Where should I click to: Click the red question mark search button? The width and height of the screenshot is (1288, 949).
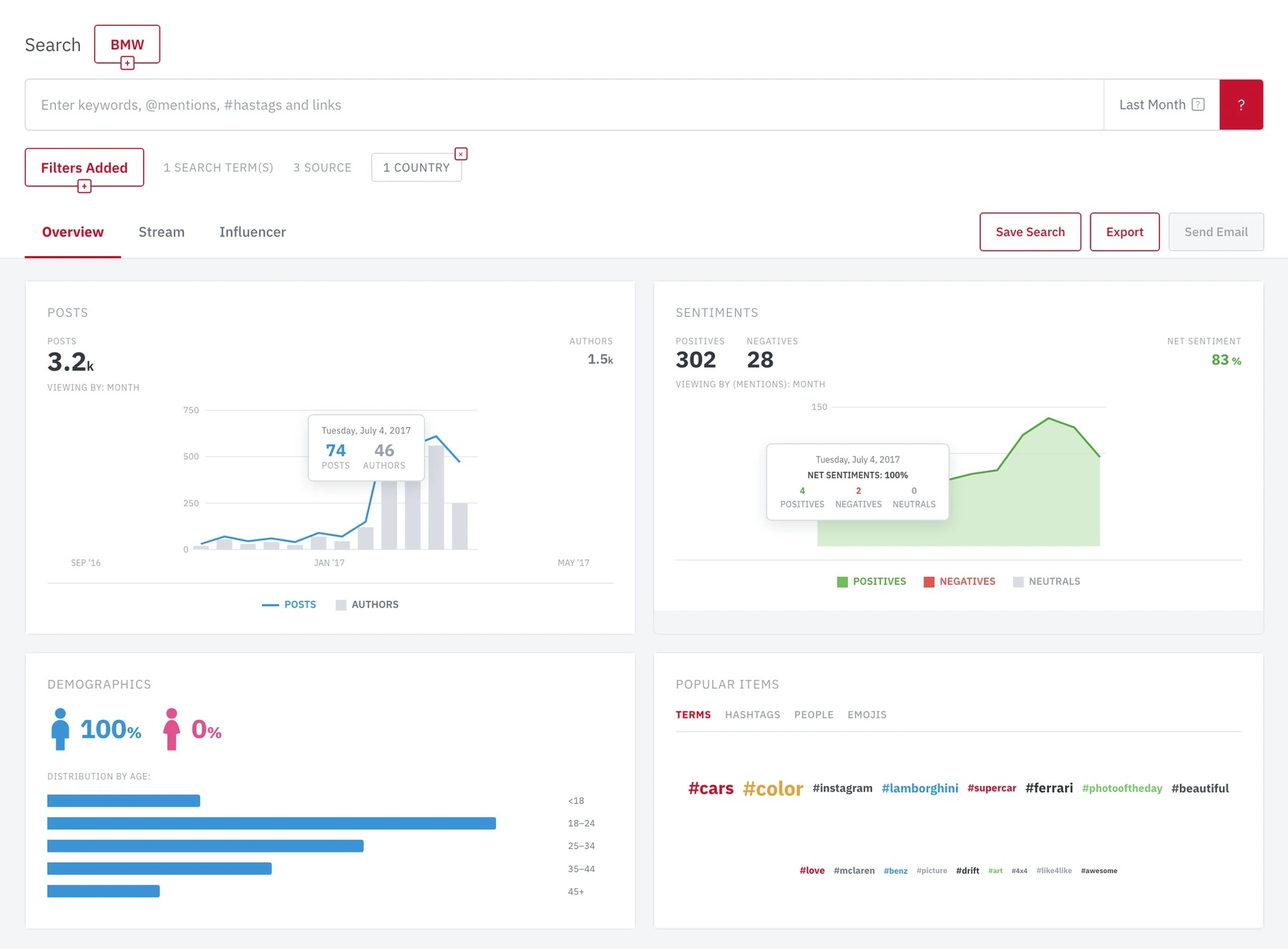(x=1241, y=104)
